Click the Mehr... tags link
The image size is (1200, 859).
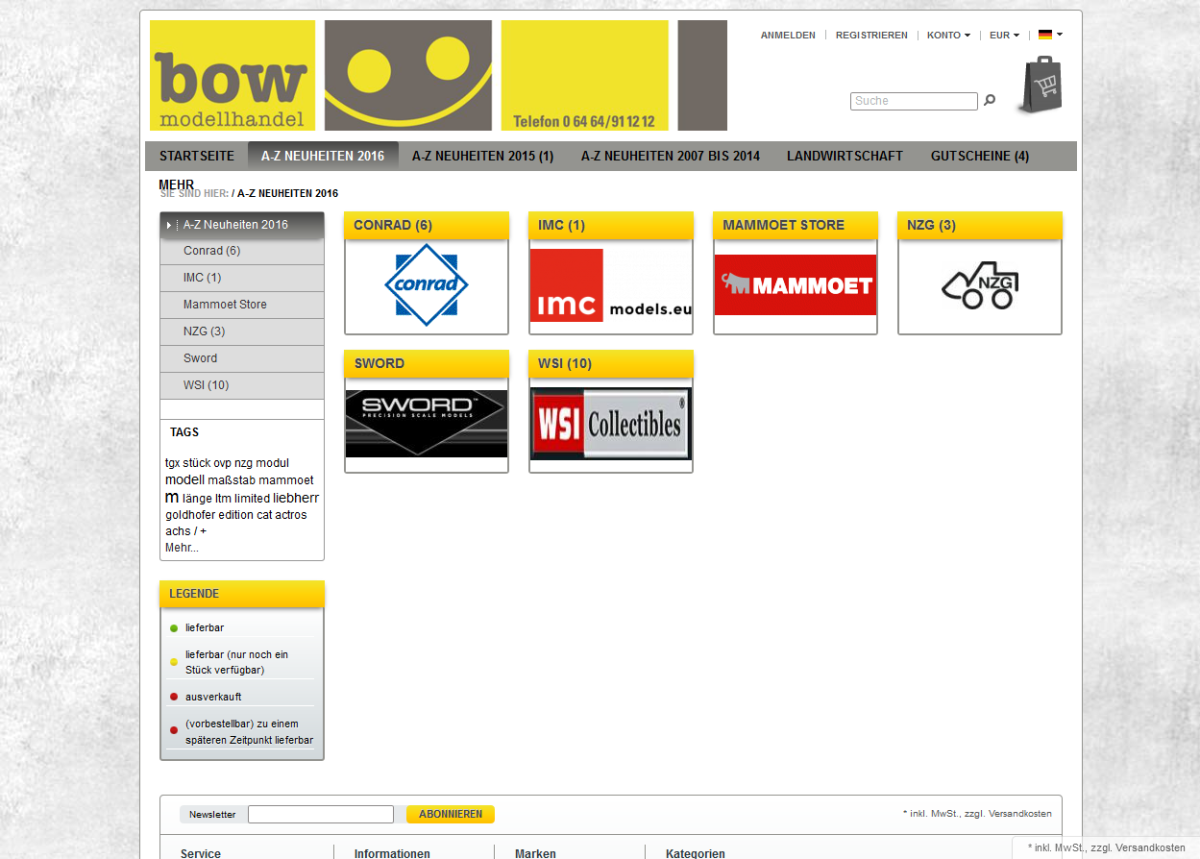pyautogui.click(x=182, y=548)
